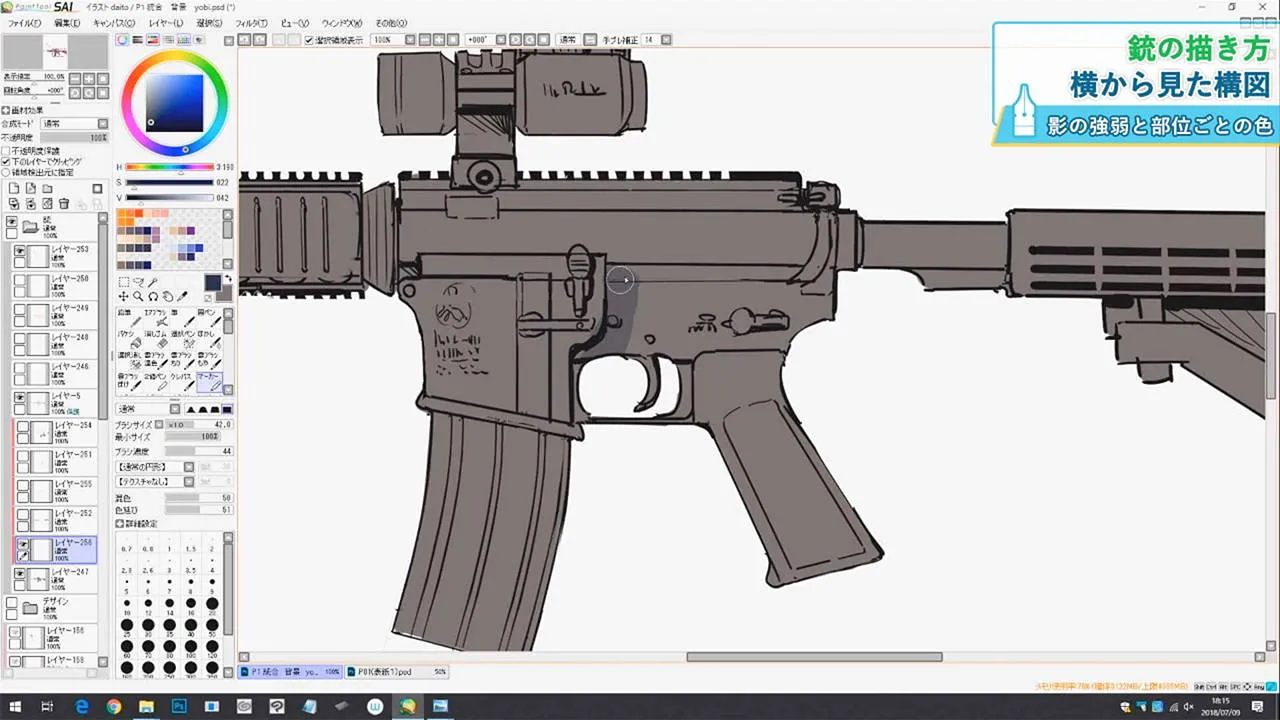Hide レイヤー253 by clicking its eye icon
The image size is (1280, 720).
tap(20, 250)
